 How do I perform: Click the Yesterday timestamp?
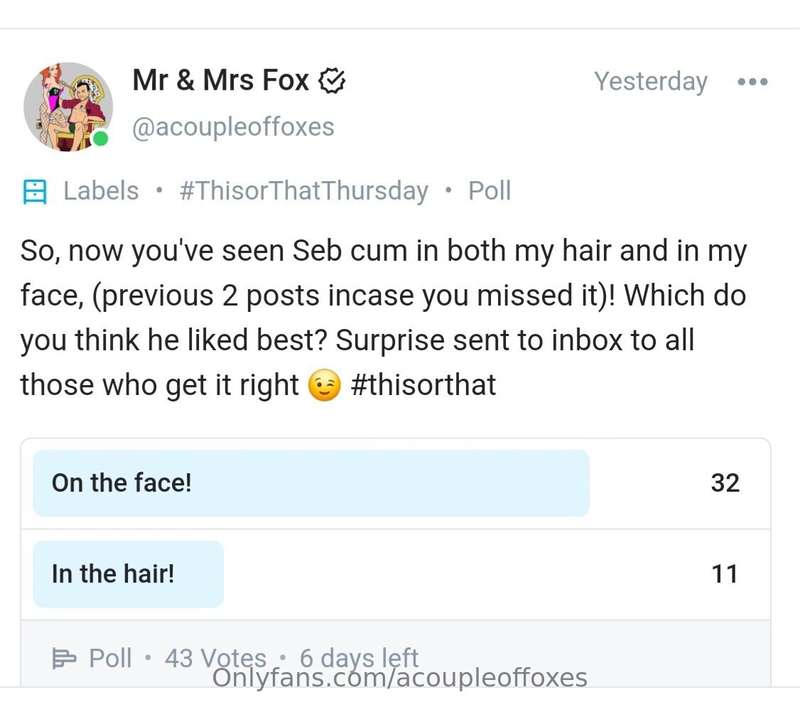coord(650,82)
